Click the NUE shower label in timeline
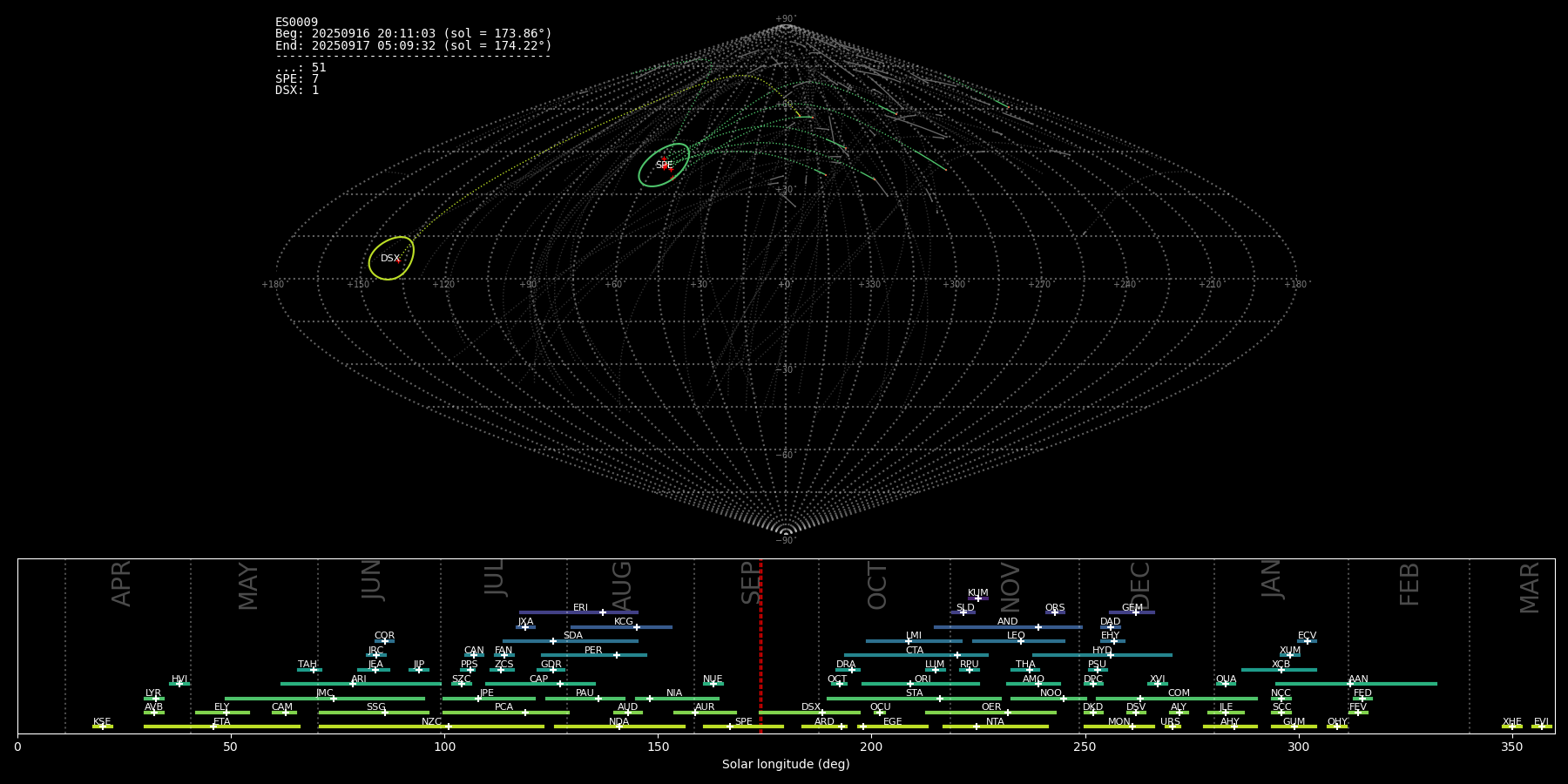1568x784 pixels. (713, 679)
